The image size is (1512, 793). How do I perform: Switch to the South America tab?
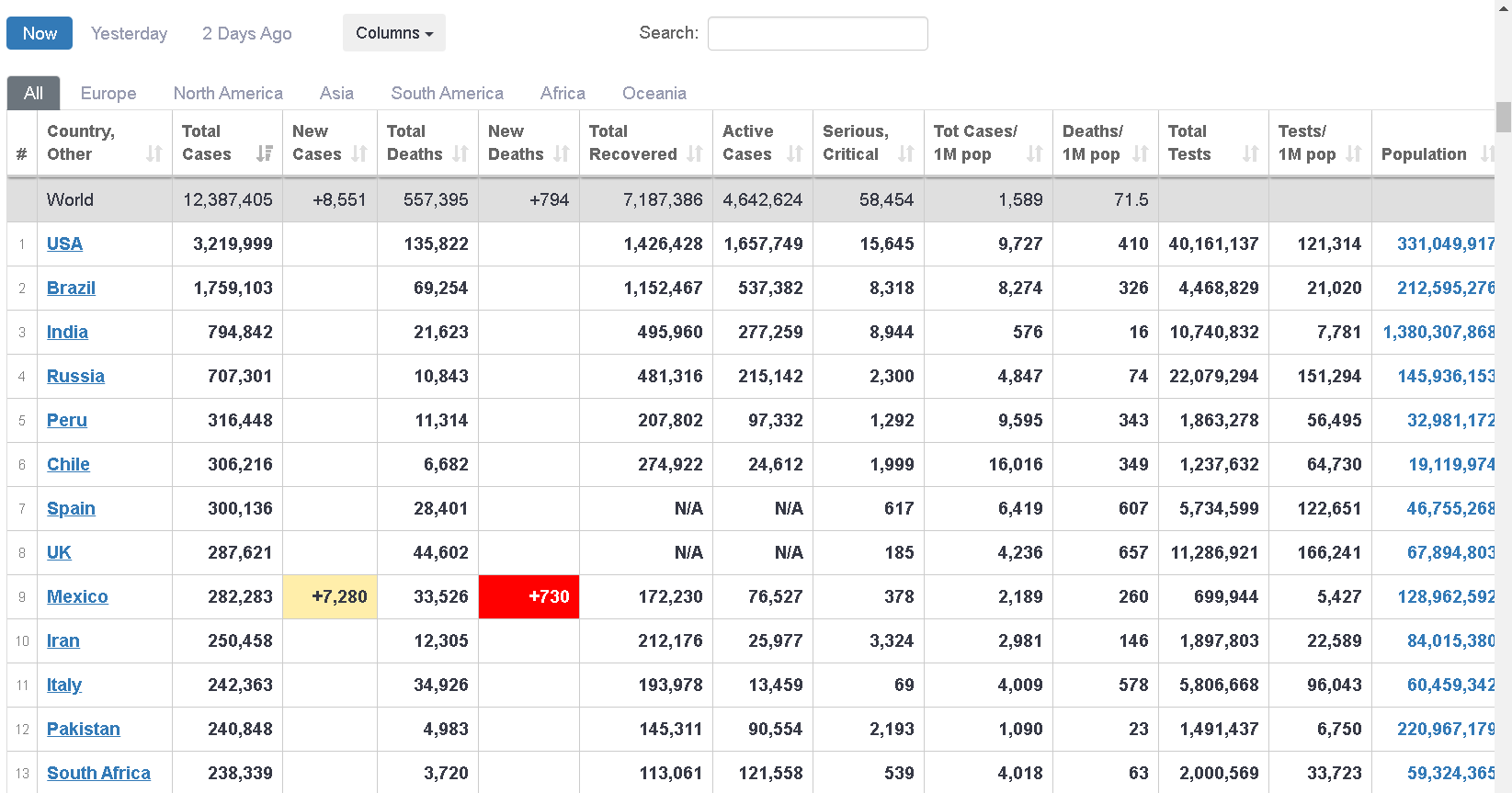tap(448, 93)
